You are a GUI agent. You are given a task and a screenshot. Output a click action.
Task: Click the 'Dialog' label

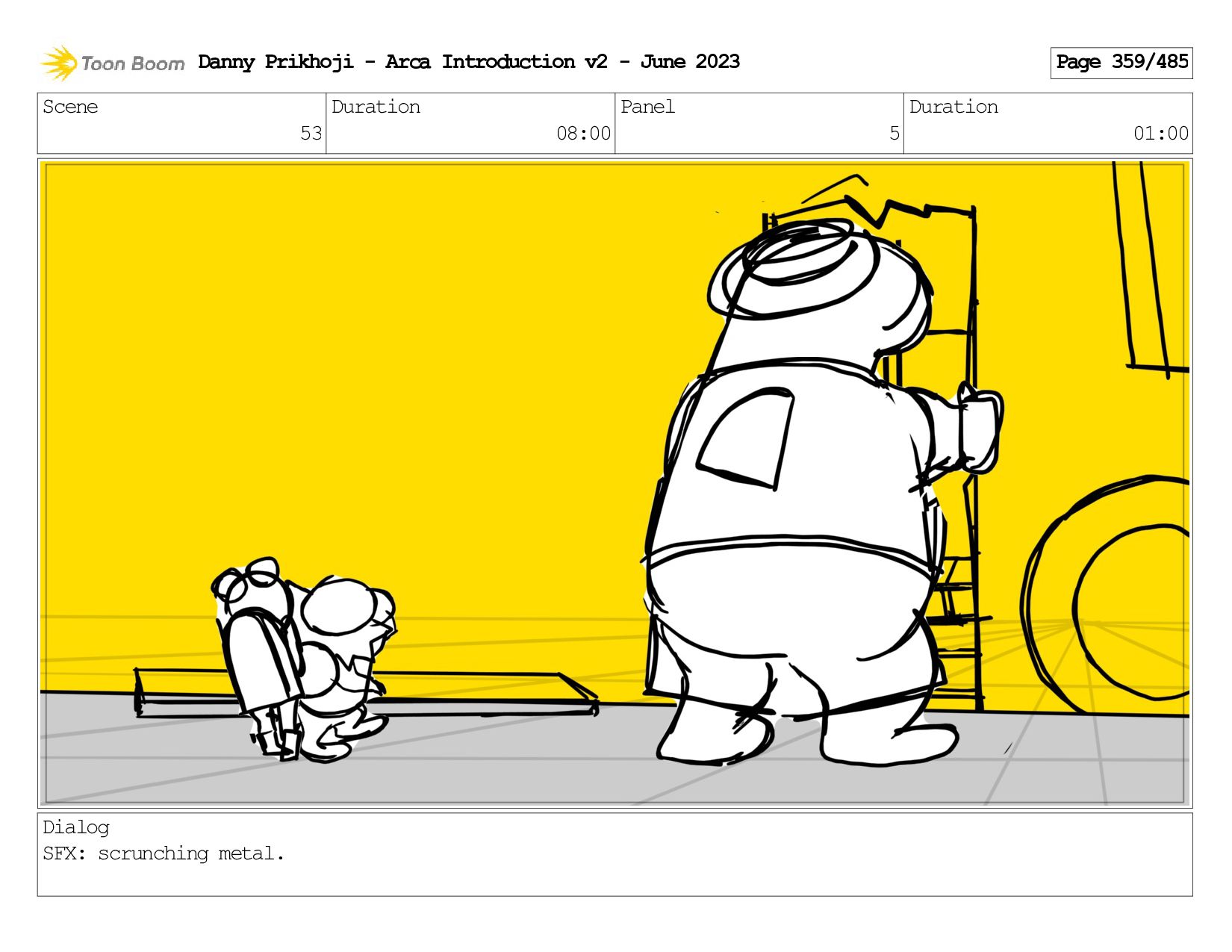[76, 827]
